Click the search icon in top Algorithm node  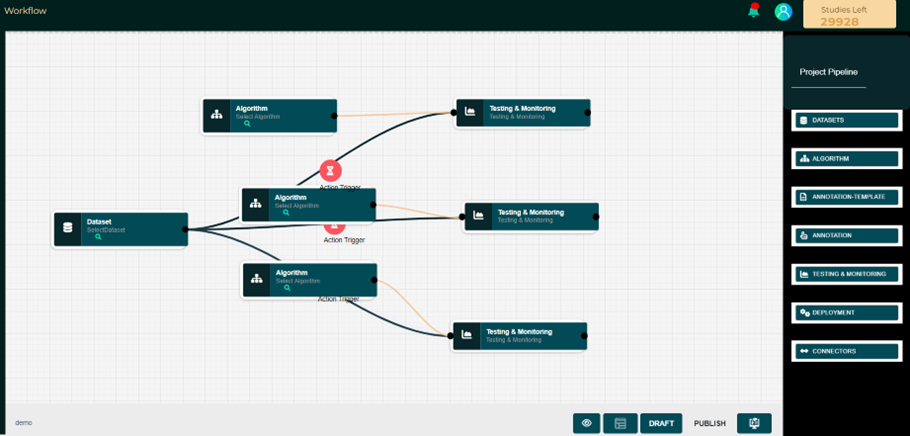(247, 124)
